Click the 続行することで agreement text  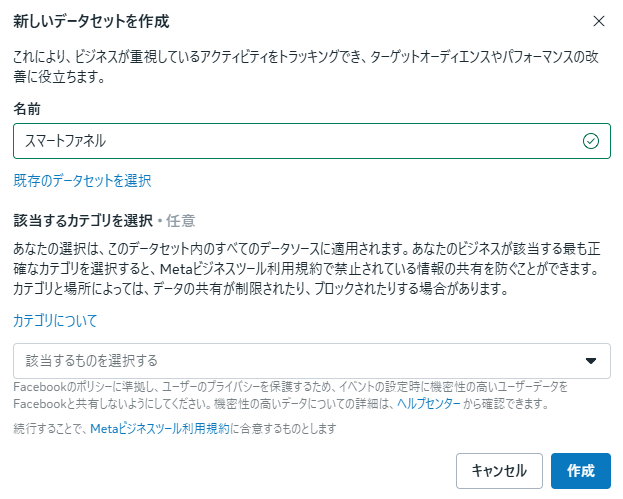[50, 428]
